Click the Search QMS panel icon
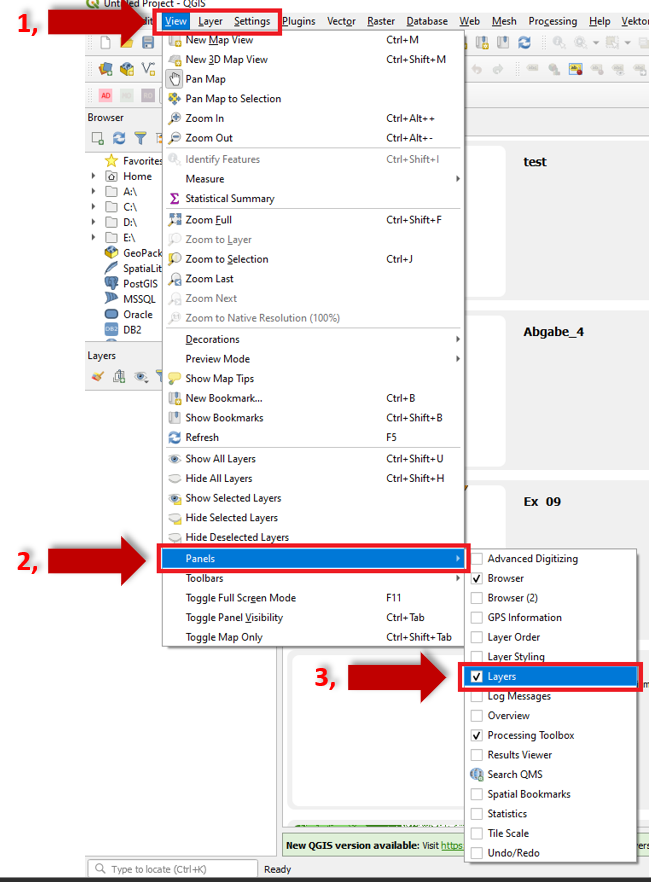Screen dimensions: 651x882 coord(477,775)
